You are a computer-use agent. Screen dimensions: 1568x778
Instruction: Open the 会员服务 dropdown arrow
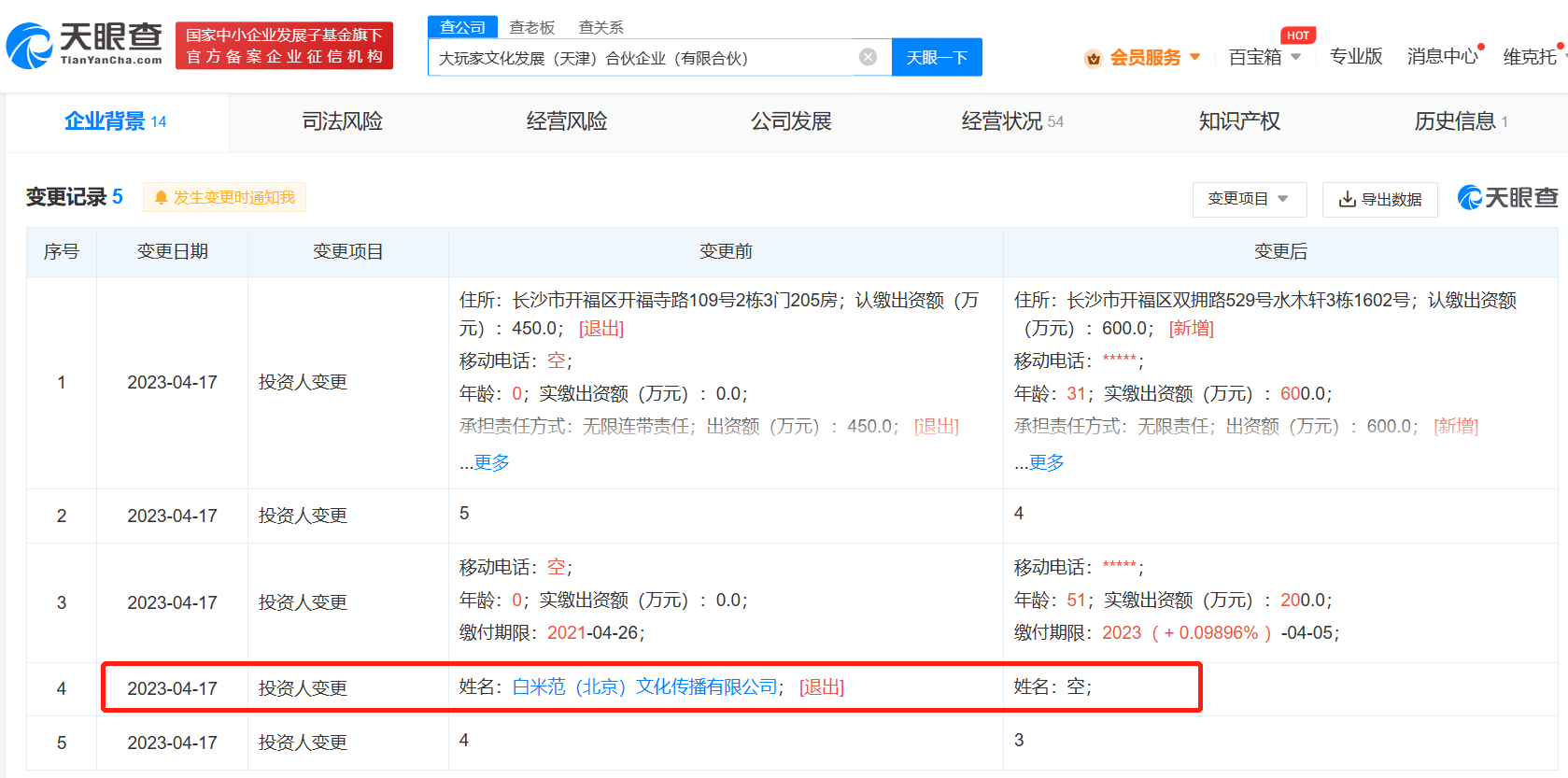pyautogui.click(x=1194, y=57)
